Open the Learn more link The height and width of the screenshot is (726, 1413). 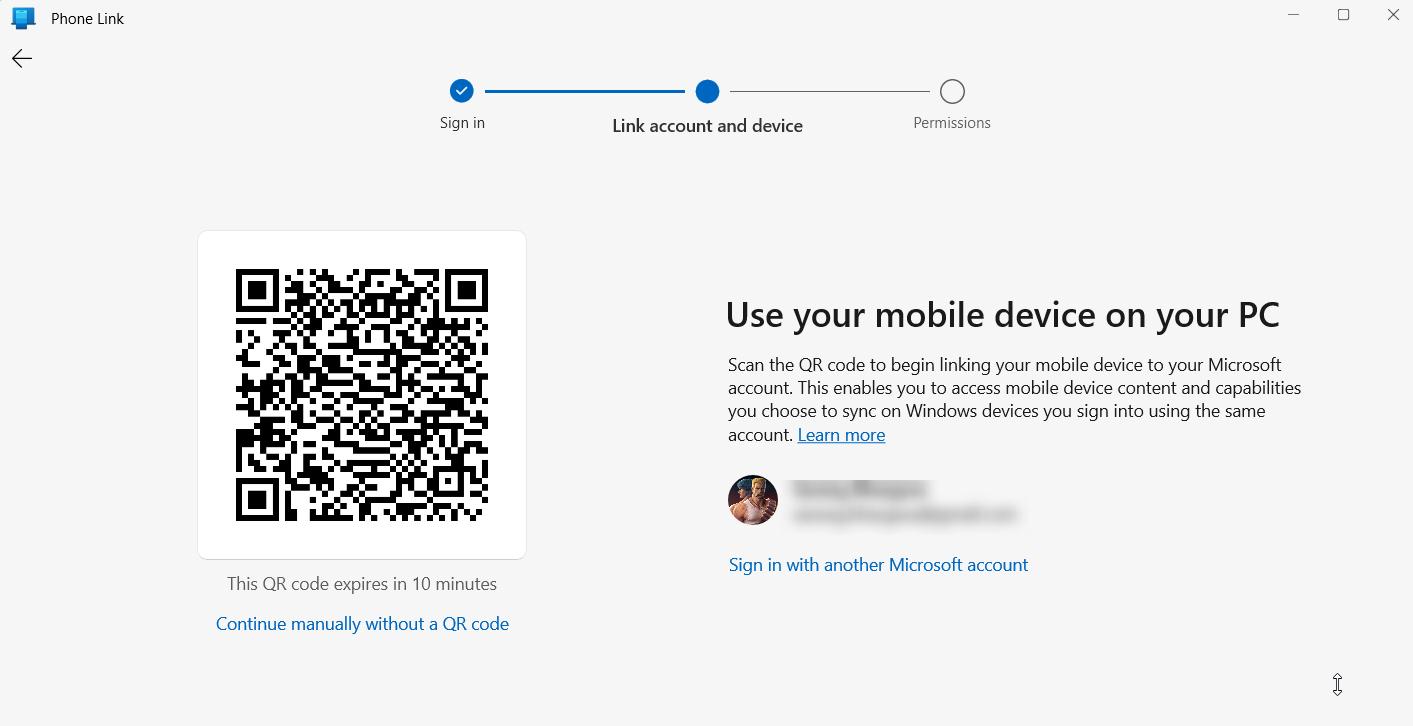[841, 435]
